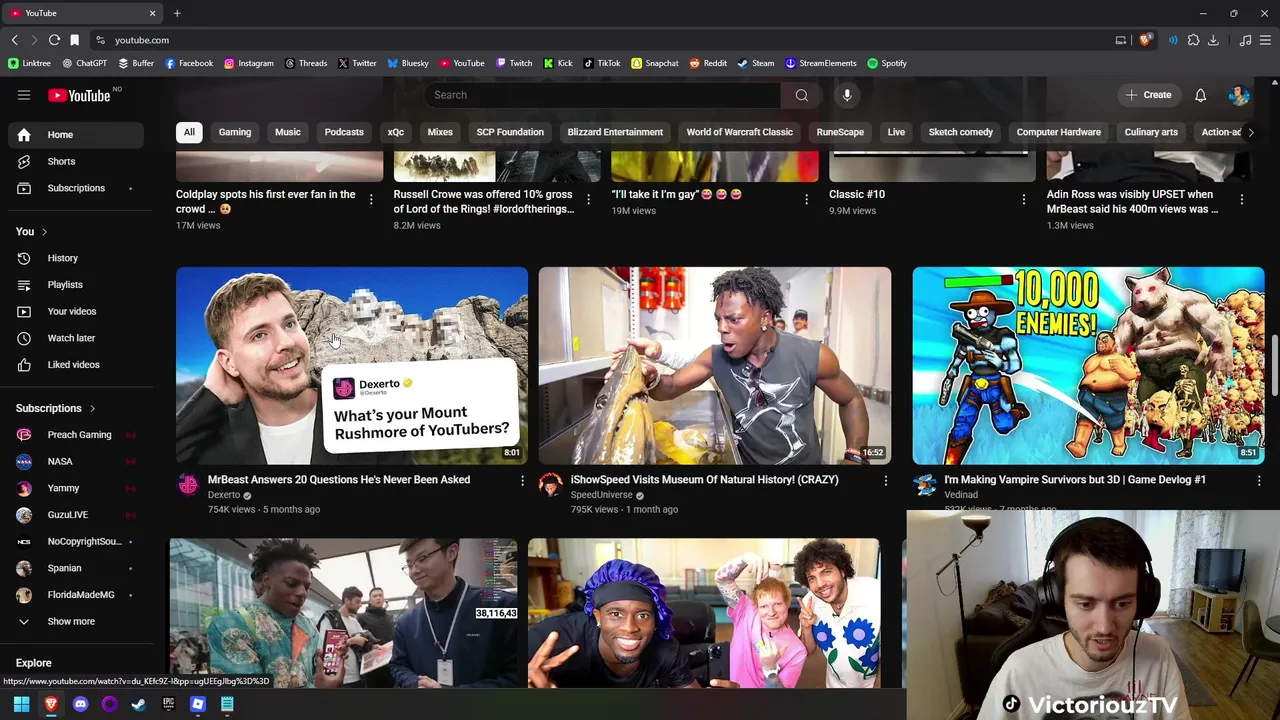Open the notifications bell
This screenshot has width=1280, height=720.
click(x=1200, y=95)
